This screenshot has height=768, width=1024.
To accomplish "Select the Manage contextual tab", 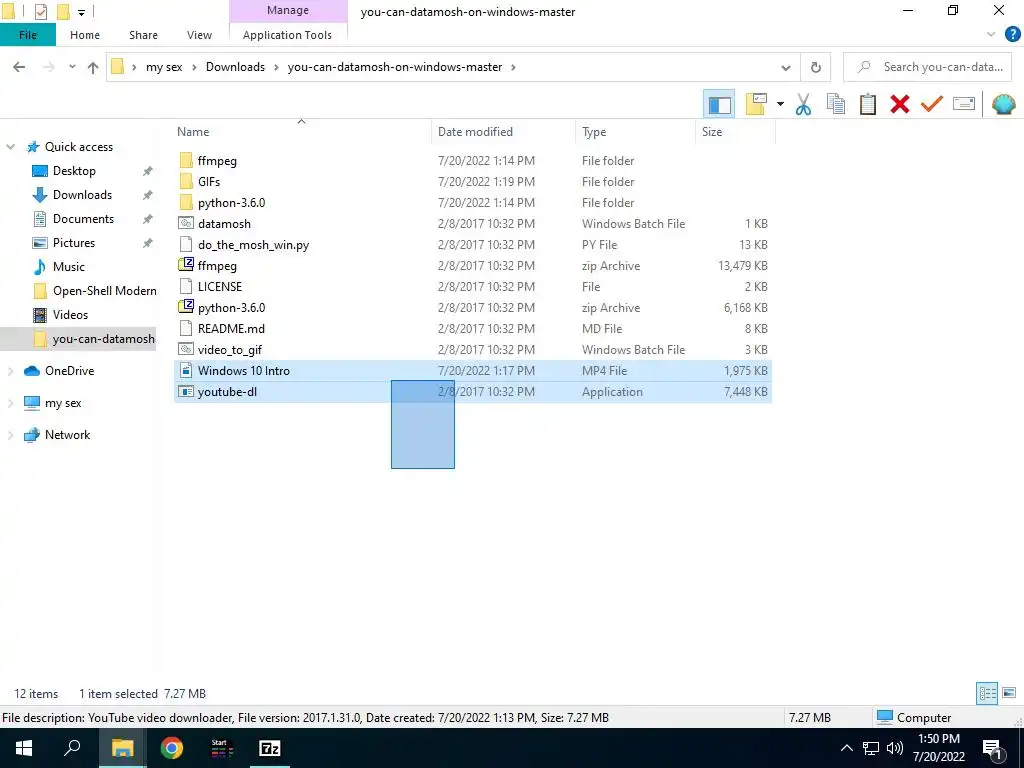I will [x=288, y=10].
